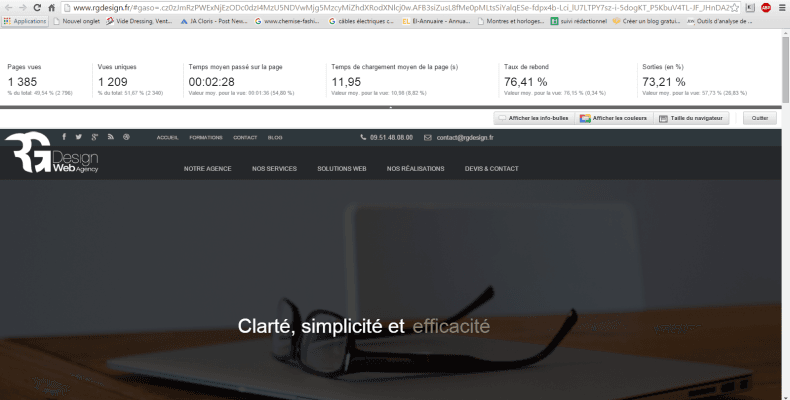Click the Clarté, simplicité et efficacité headline
The image size is (790, 400).
pos(364,326)
